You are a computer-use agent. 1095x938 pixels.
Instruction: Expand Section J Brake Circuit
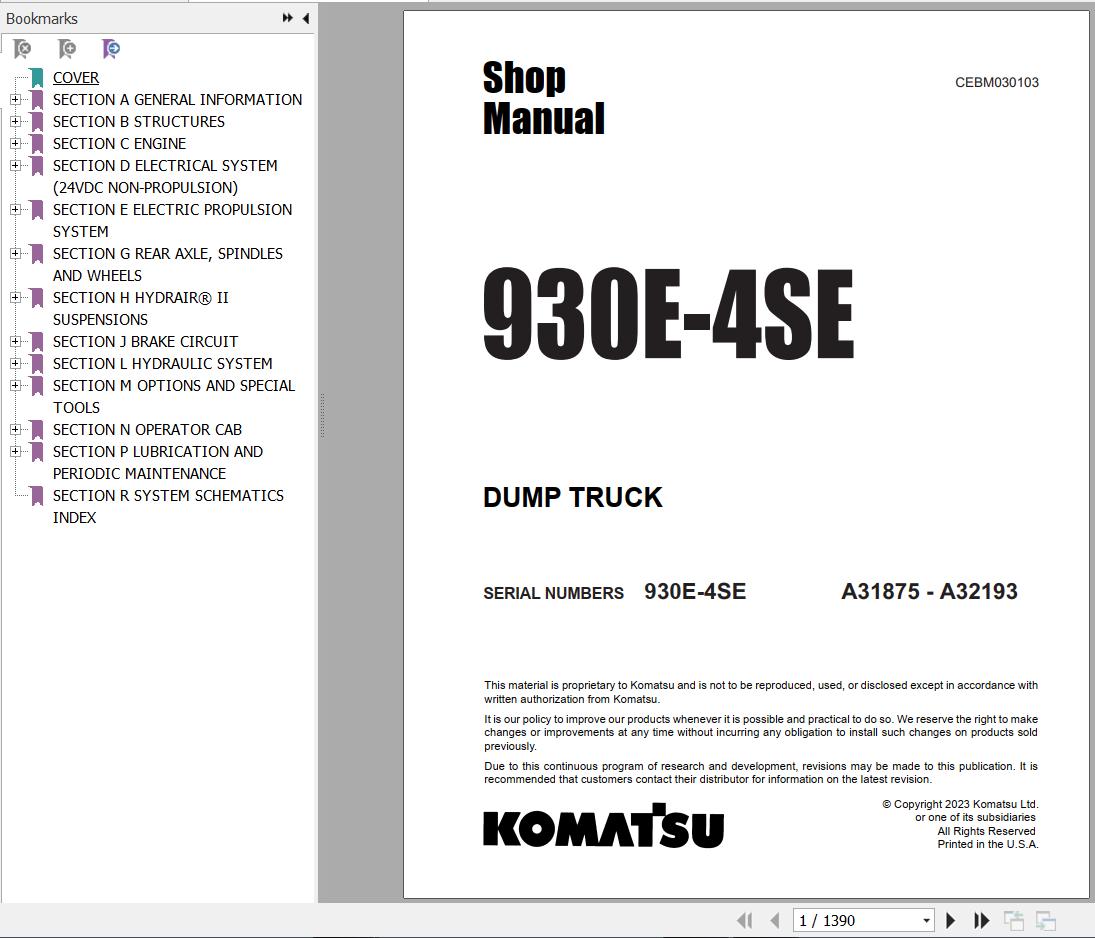(15, 342)
